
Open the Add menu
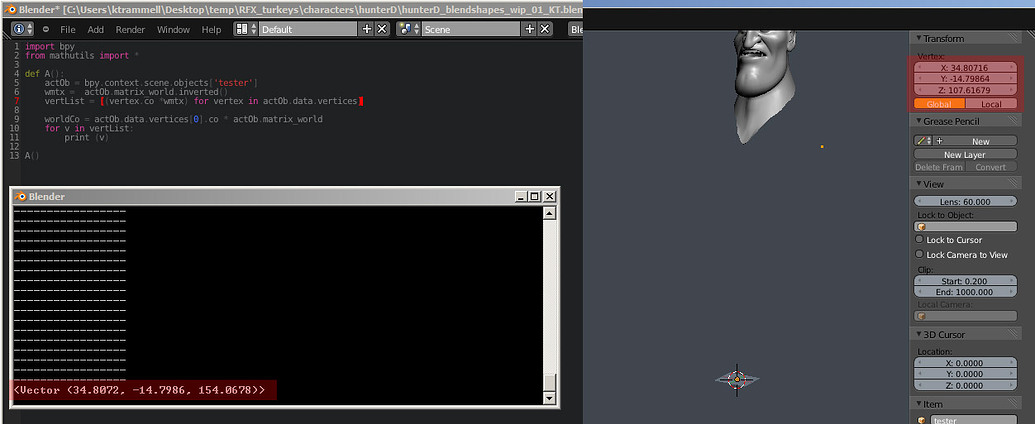coord(96,29)
